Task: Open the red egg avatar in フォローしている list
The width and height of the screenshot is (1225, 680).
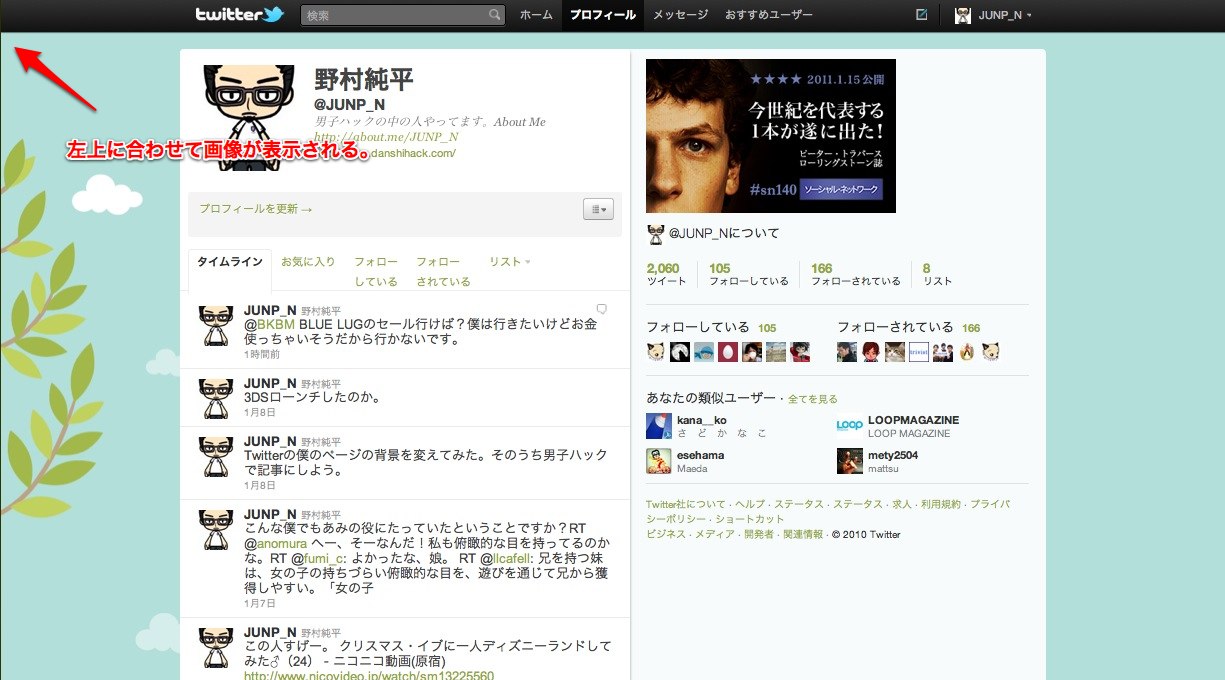Action: tap(728, 351)
